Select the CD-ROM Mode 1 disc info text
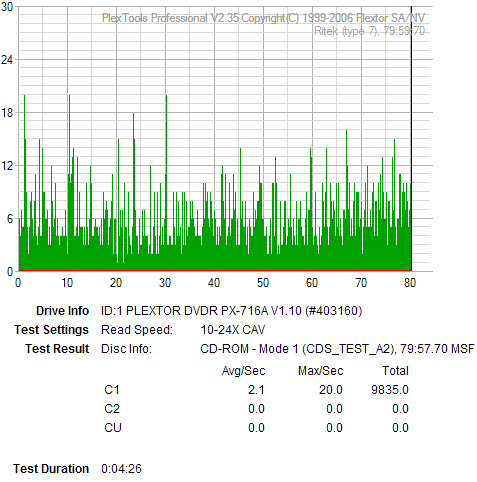Viewport: 477px width, 482px height. 337,349
